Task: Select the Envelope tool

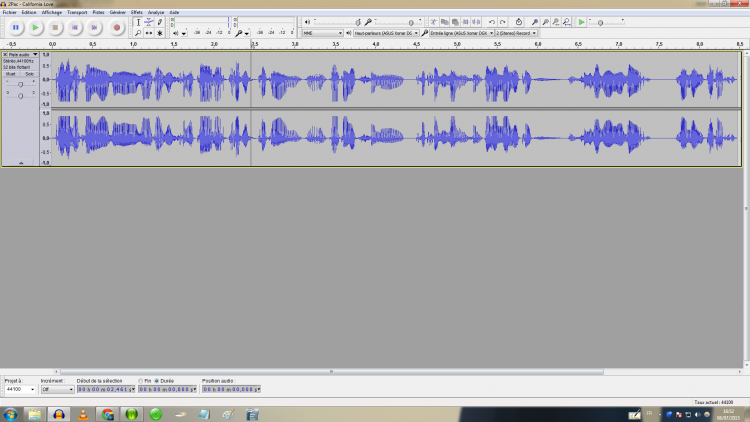Action: (149, 22)
